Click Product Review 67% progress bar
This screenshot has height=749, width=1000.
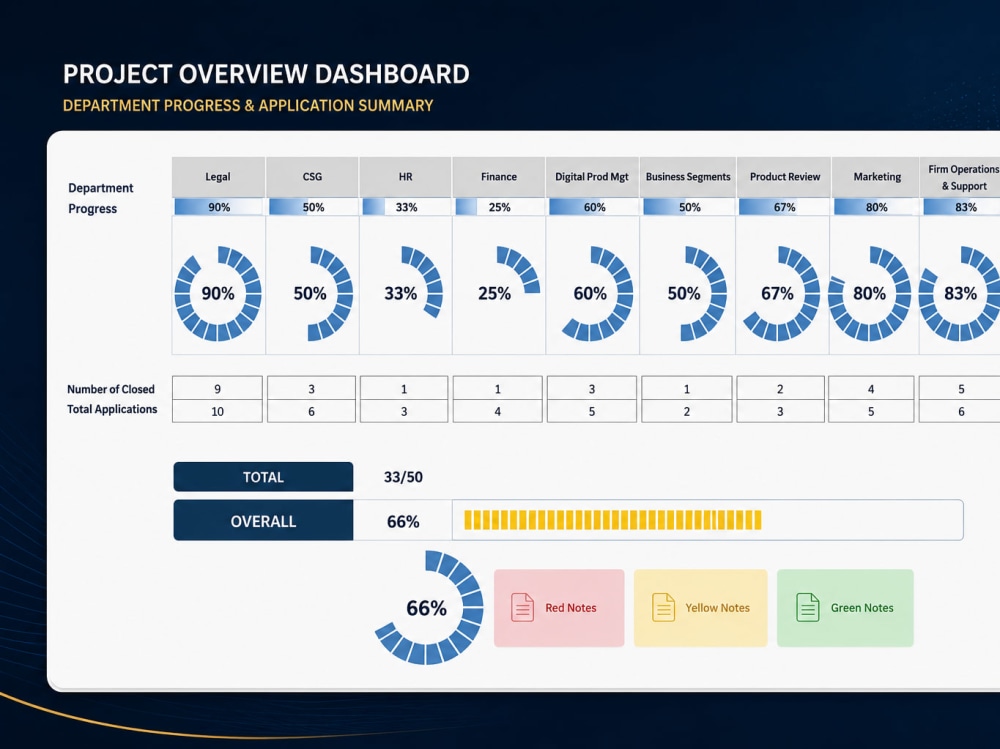784,207
